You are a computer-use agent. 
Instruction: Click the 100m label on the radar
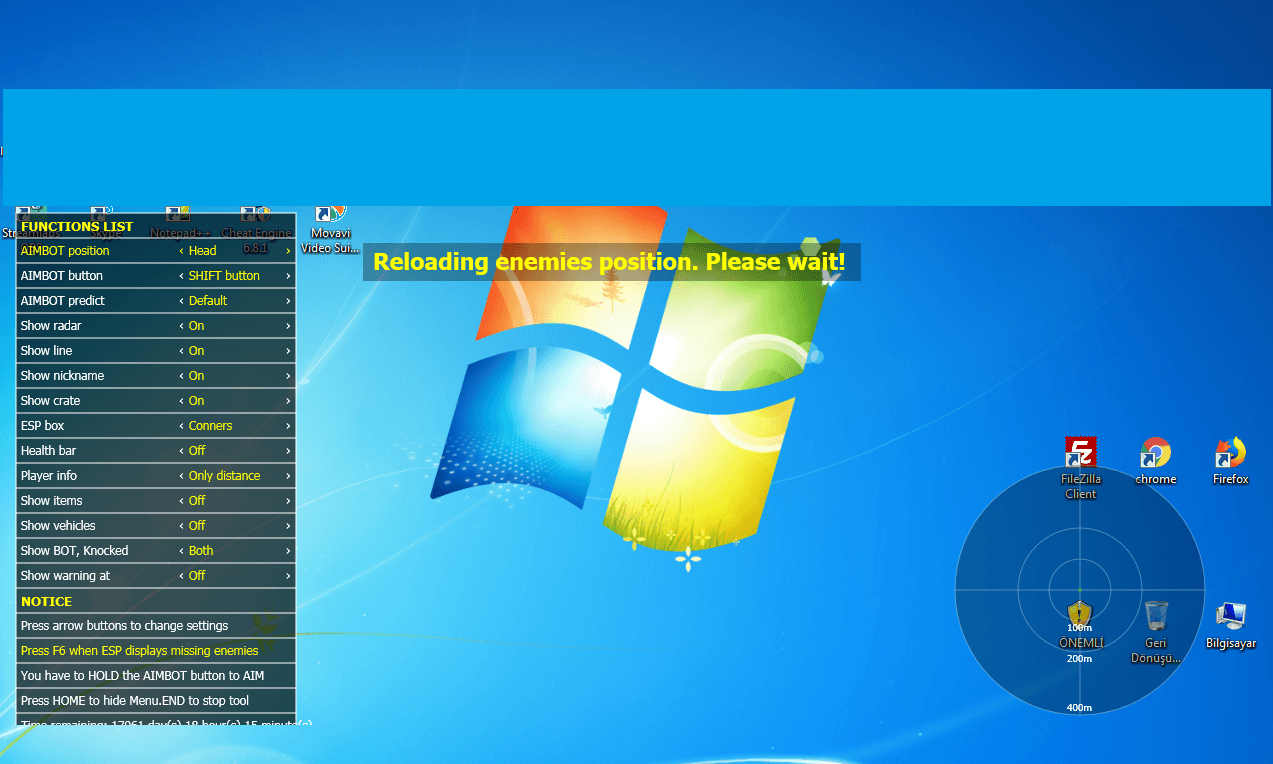click(1079, 628)
